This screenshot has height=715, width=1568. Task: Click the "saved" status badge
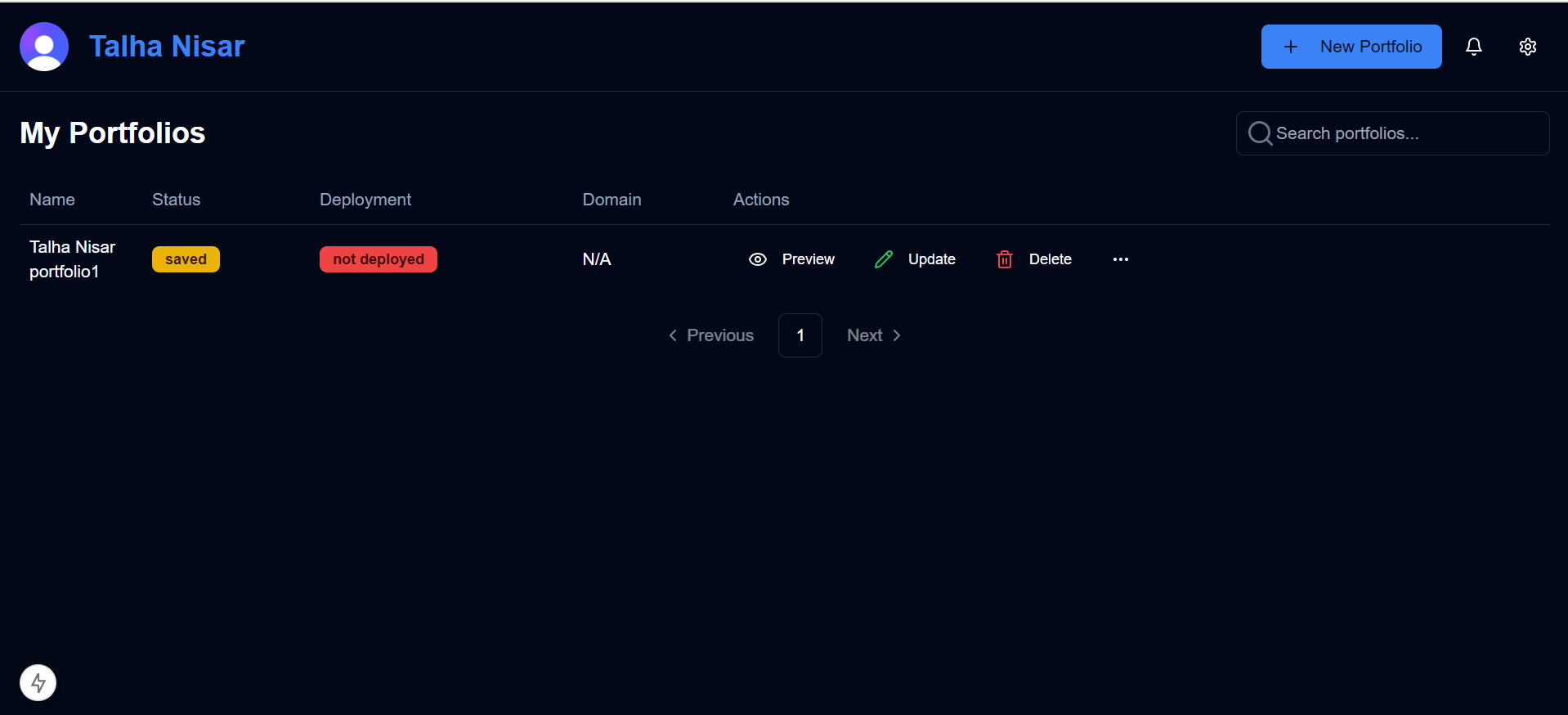186,259
